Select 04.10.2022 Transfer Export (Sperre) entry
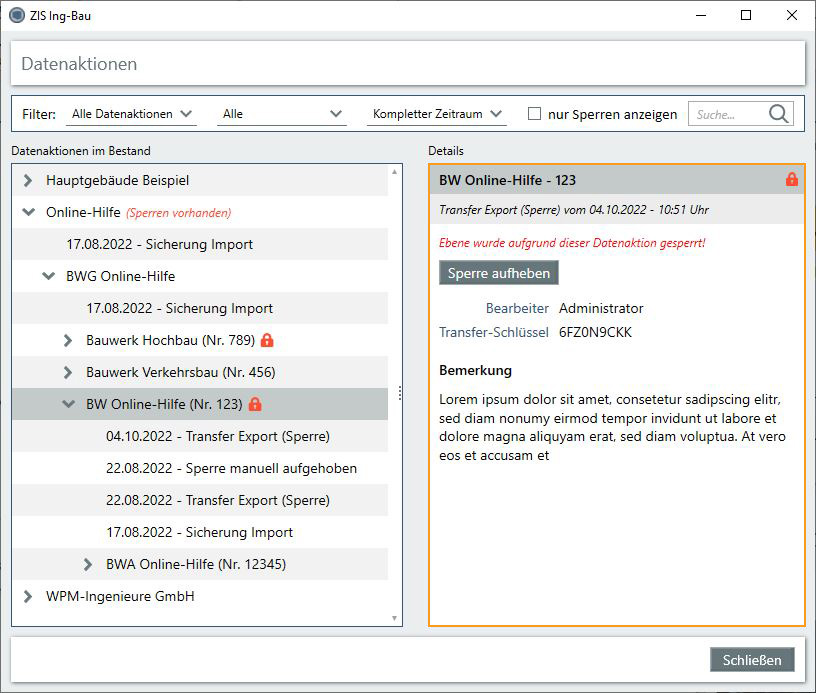 point(217,437)
